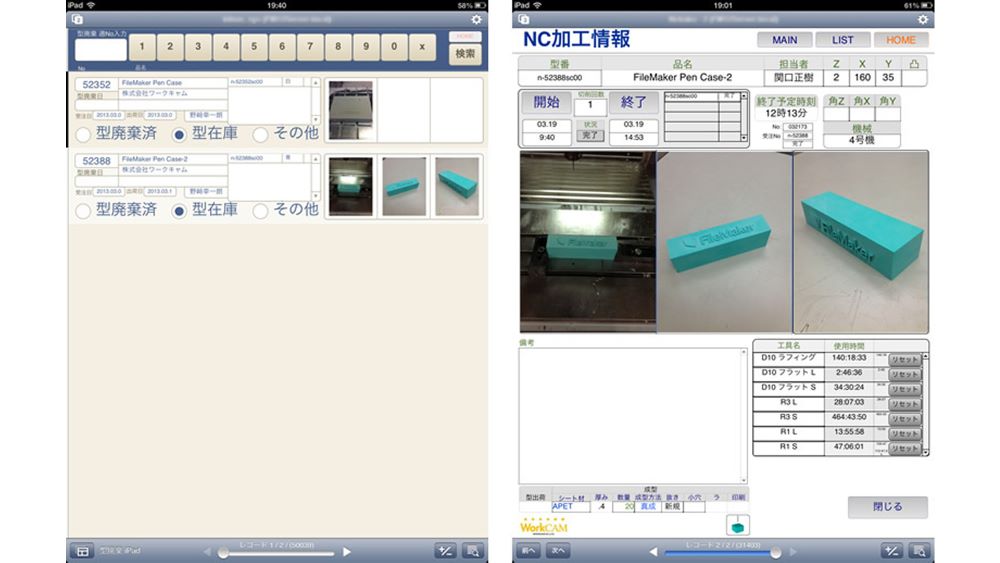Select 型廃棄済 radio for record 52352
This screenshot has width=1000, height=563.
click(x=83, y=135)
